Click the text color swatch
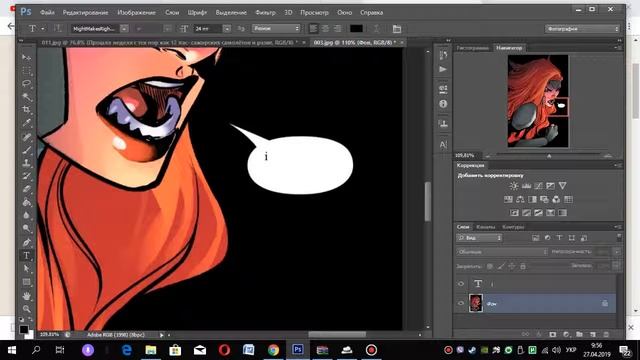 coord(356,29)
